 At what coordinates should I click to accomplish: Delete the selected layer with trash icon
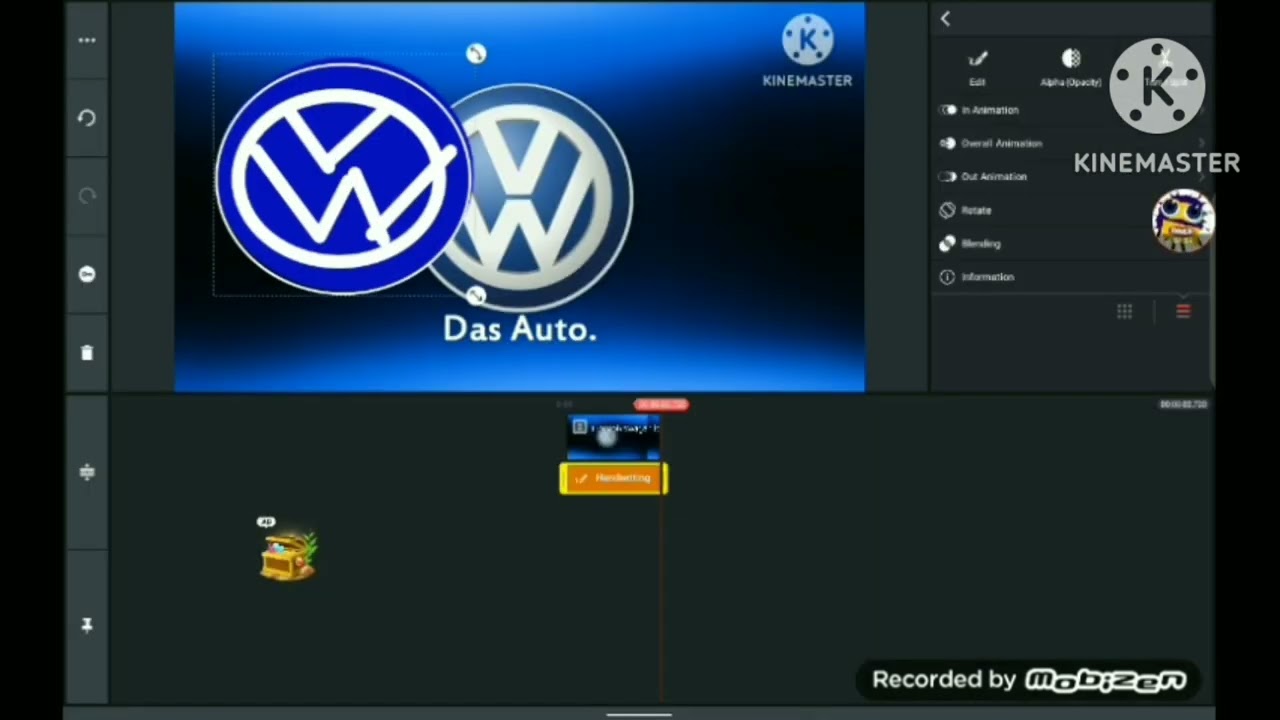tap(87, 352)
